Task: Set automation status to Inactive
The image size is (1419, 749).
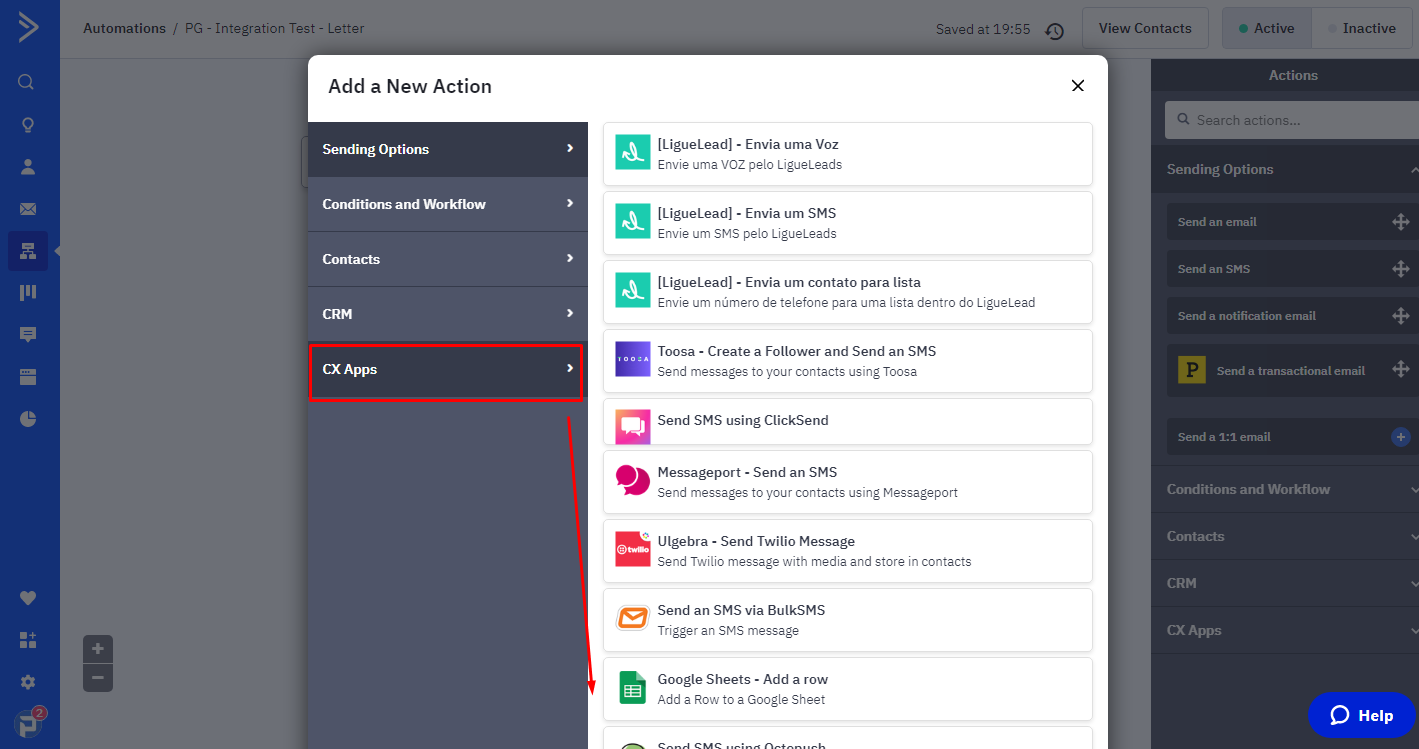Action: pyautogui.click(x=1360, y=29)
